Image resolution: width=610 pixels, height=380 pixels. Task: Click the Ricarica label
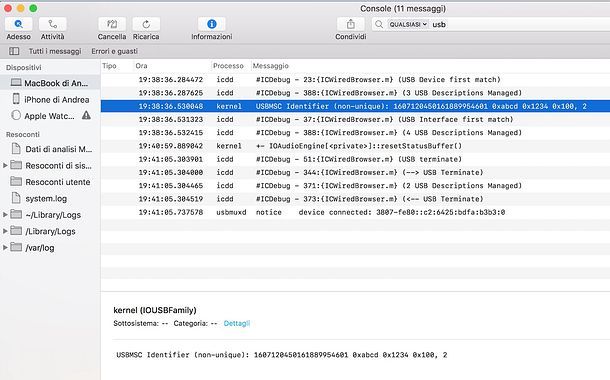pos(146,37)
